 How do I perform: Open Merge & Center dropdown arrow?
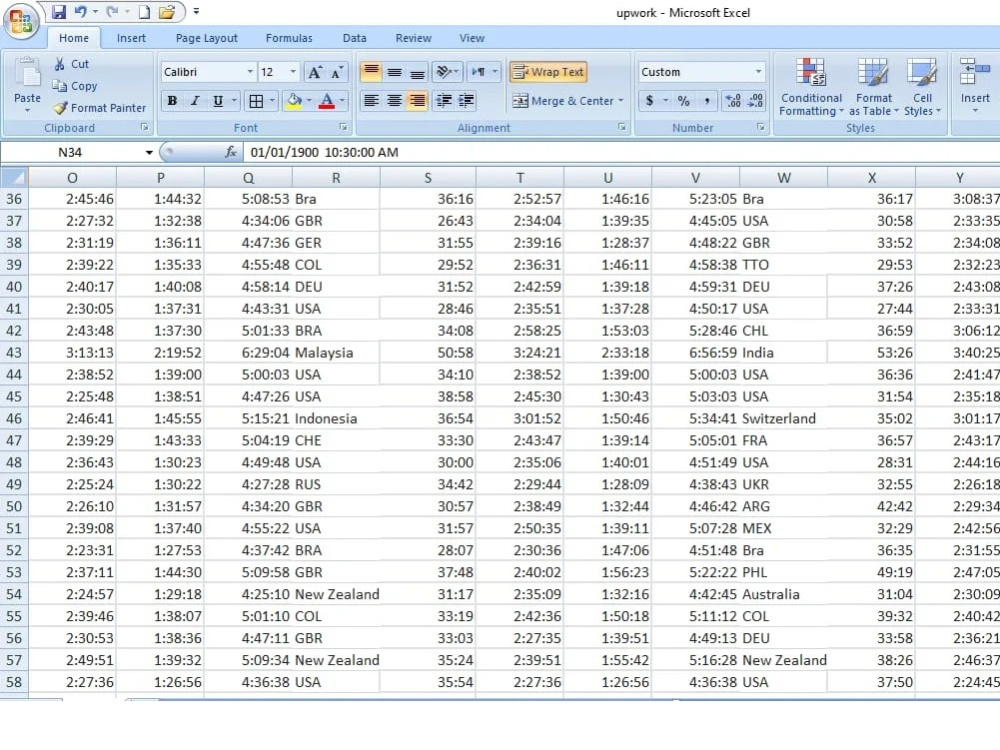(x=621, y=101)
